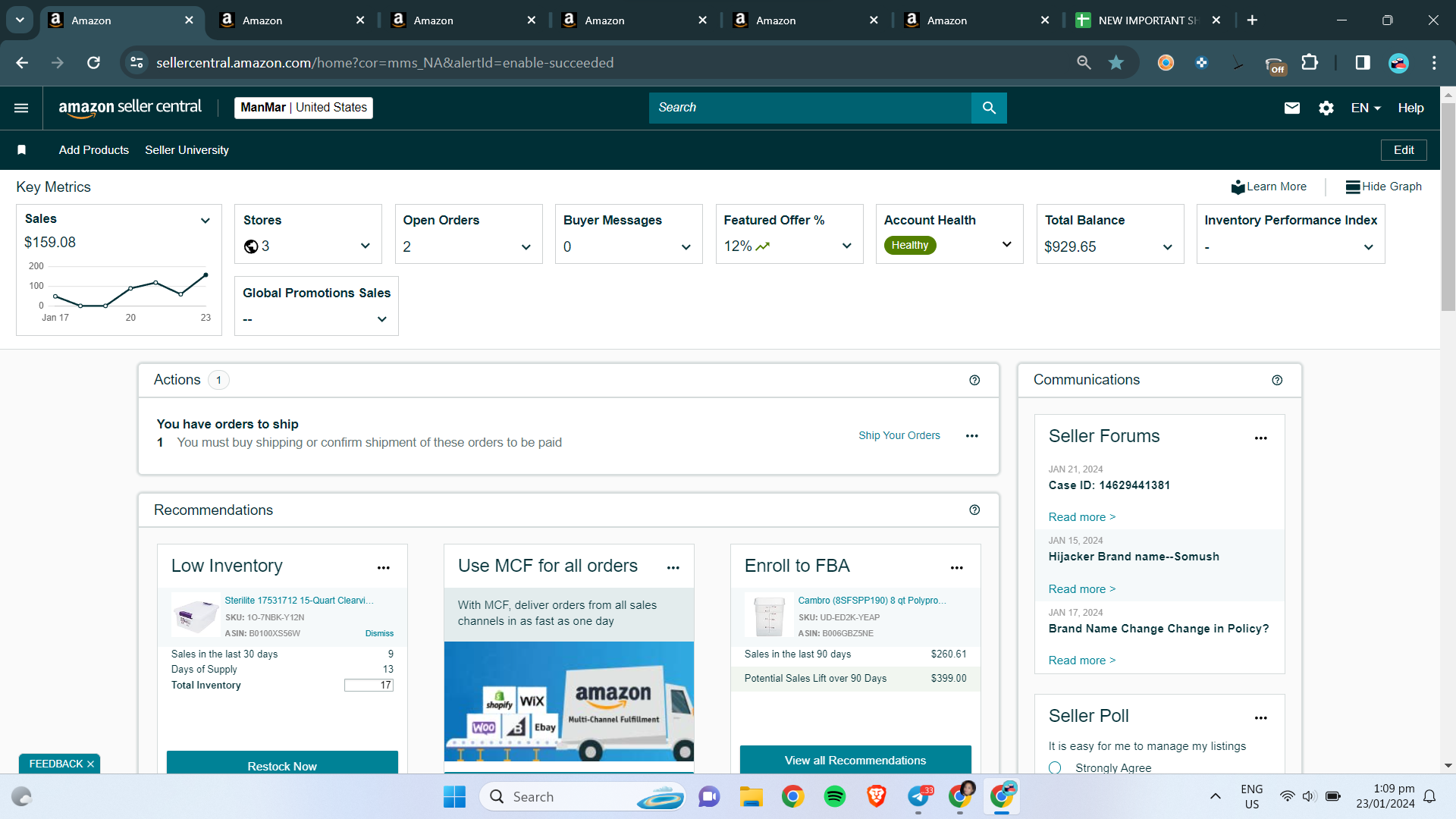Reload the page with the browser refresh icon
The image size is (1456, 819).
click(93, 63)
